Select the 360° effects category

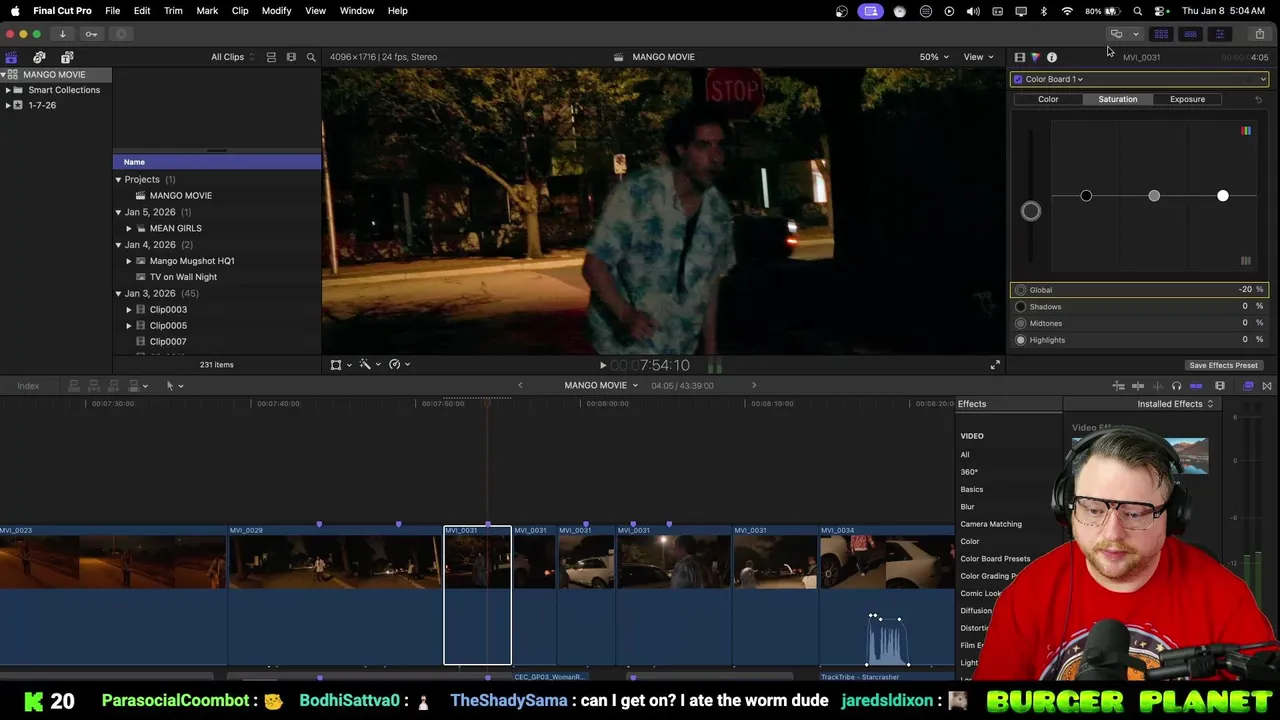coord(969,472)
